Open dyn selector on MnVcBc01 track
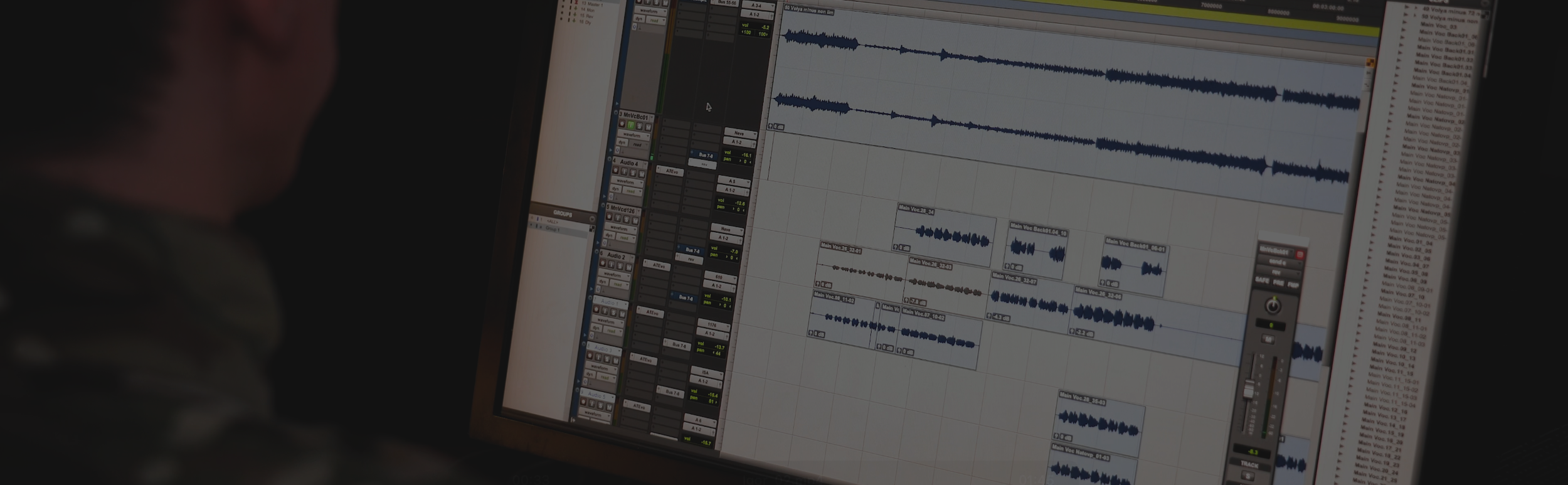The height and width of the screenshot is (485, 1568). click(x=622, y=142)
